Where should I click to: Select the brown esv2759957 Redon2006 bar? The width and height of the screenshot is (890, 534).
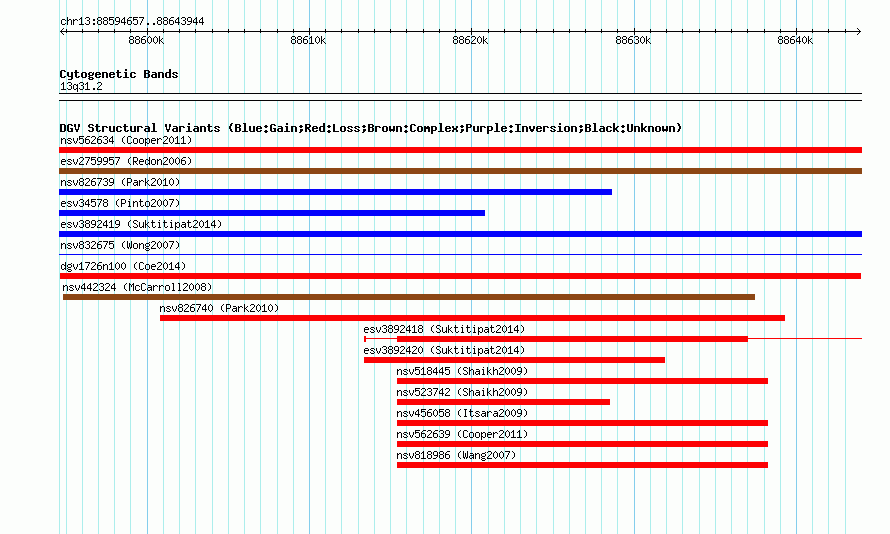(460, 171)
